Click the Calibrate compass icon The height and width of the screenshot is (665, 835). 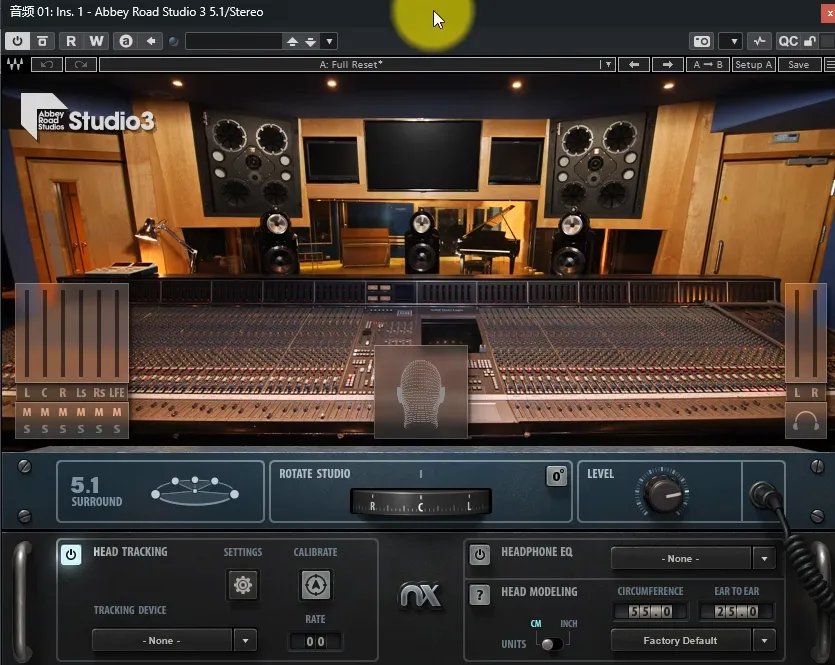click(x=315, y=585)
